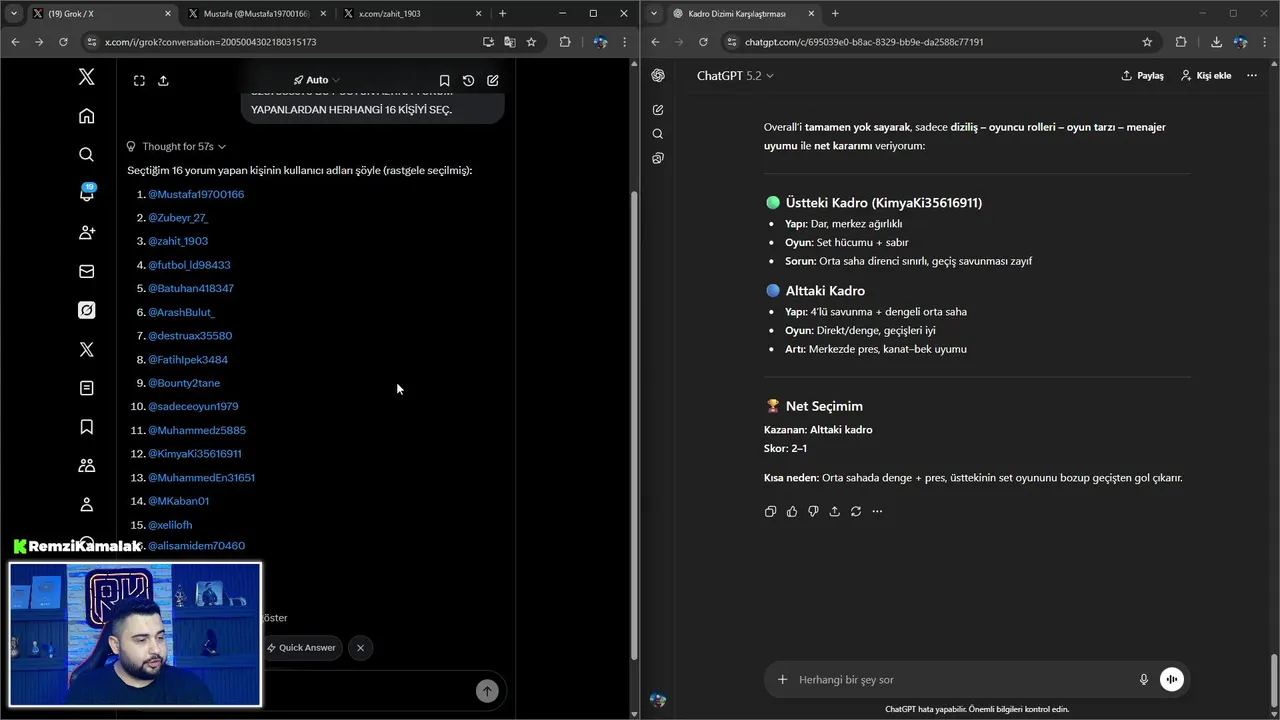This screenshot has width=1280, height=720.
Task: Click the X logo at the top of the sidebar
Action: click(86, 77)
